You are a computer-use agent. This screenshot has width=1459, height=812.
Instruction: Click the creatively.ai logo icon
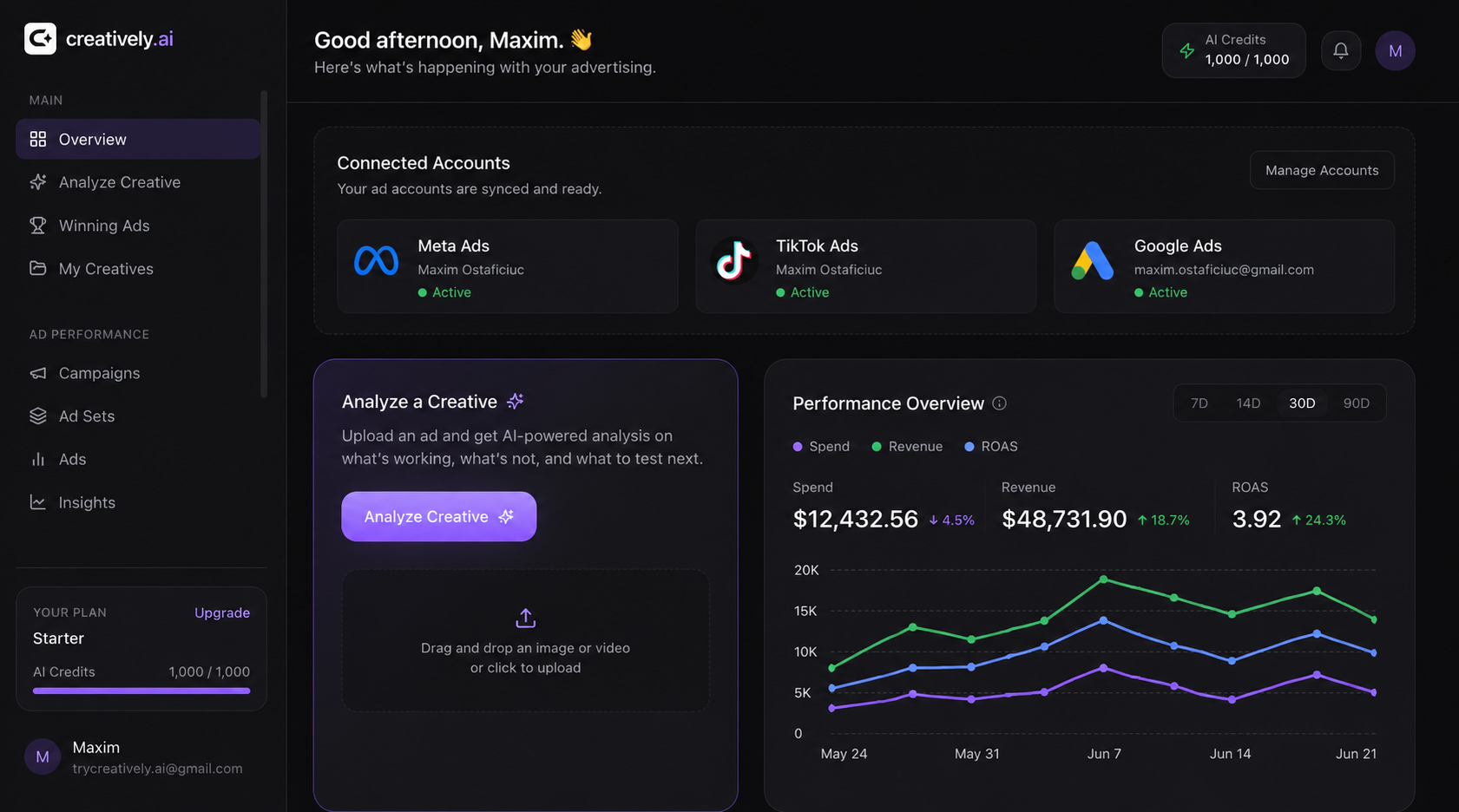click(40, 38)
